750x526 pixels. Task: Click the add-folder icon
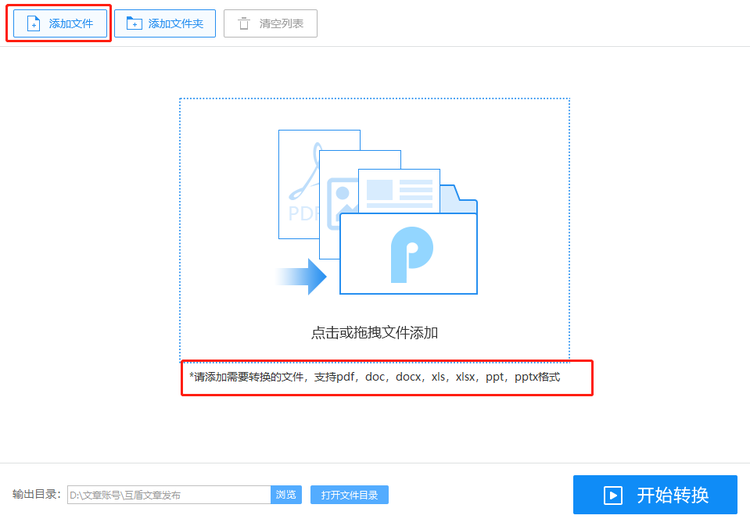click(134, 23)
